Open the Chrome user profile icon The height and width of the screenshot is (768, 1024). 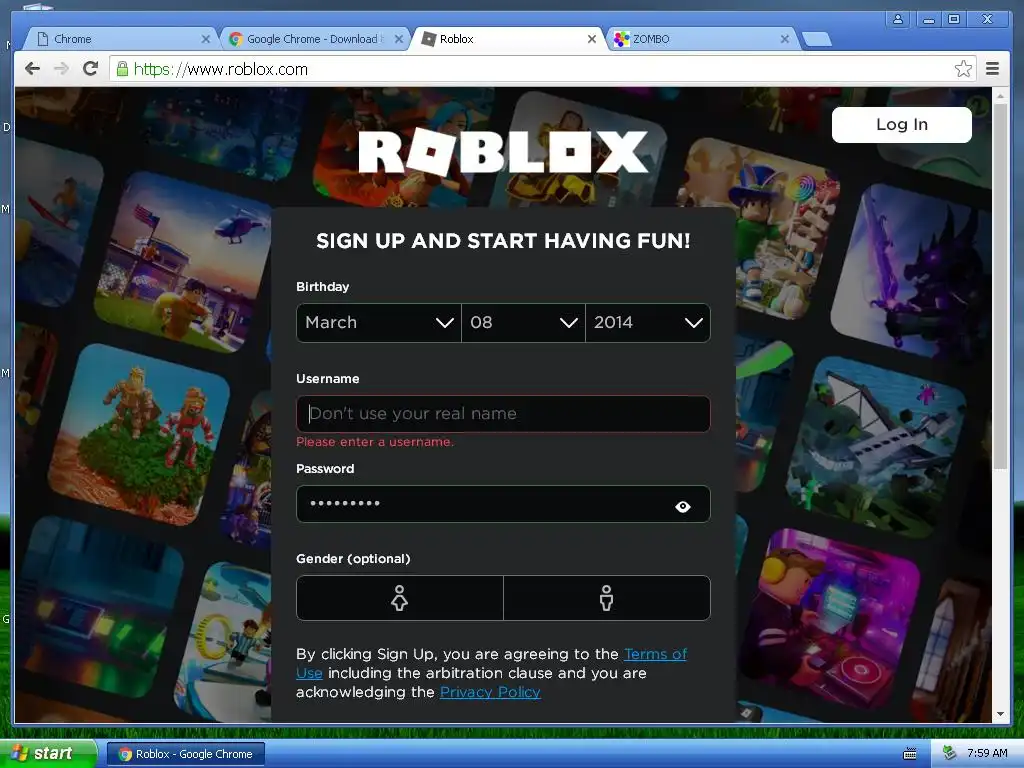pos(898,19)
